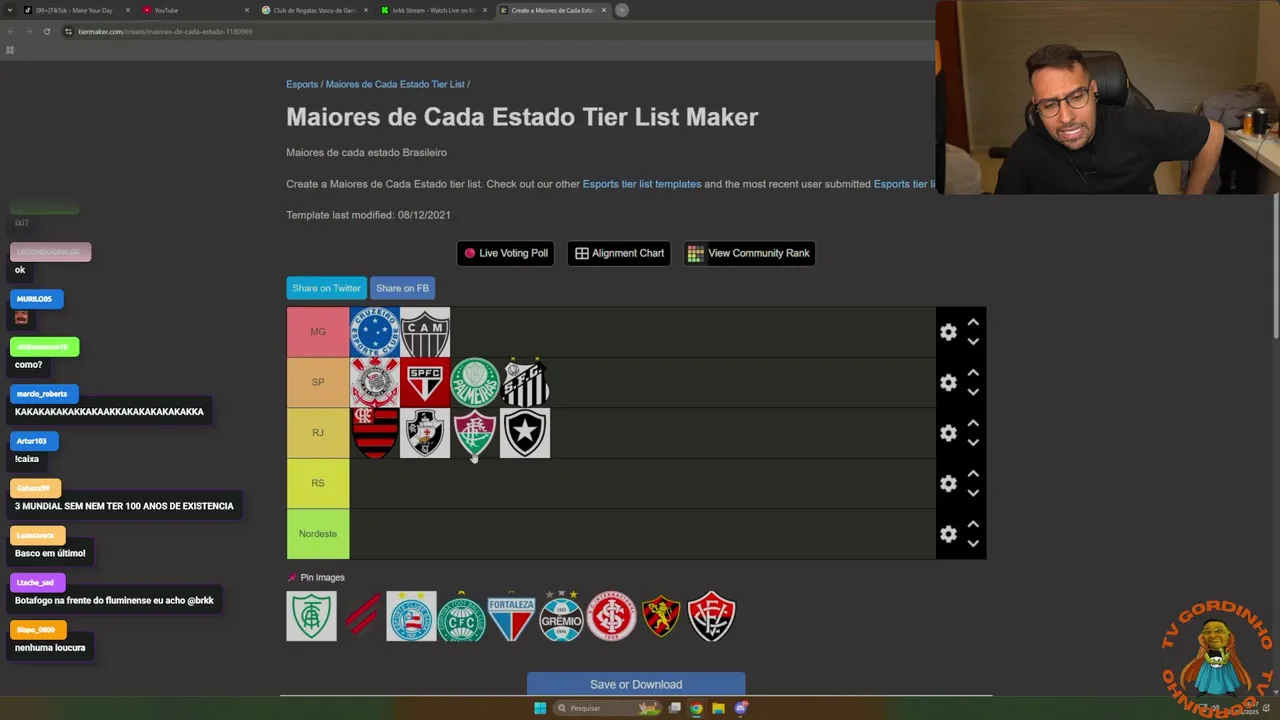
Task: Move RS tier row up
Action: 973,474
